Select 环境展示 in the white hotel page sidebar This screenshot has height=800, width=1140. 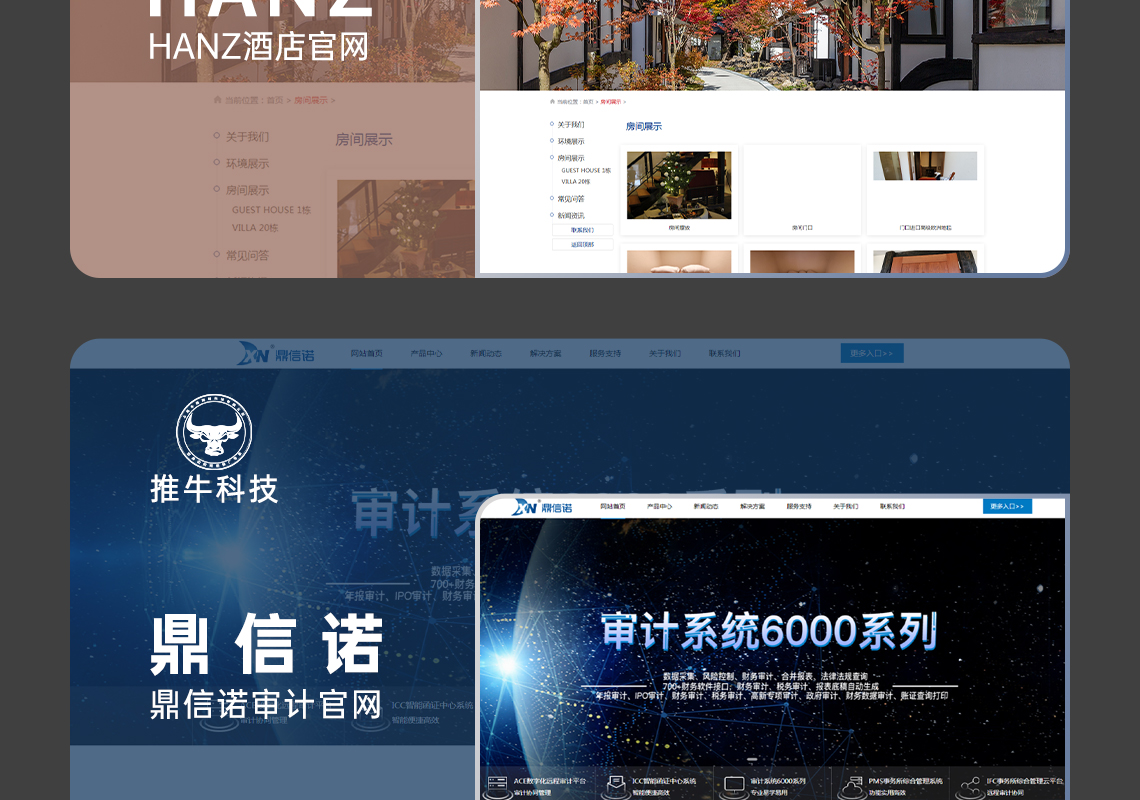coord(571,141)
